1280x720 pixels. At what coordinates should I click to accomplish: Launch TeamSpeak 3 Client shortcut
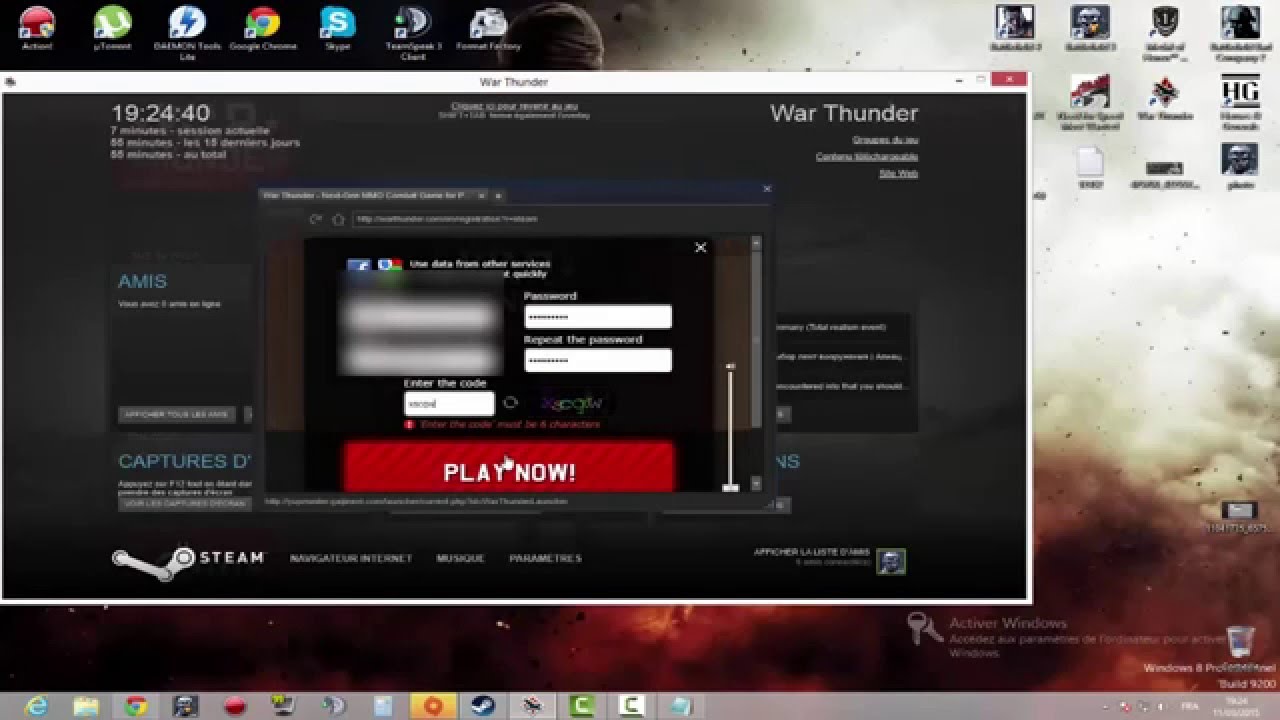pyautogui.click(x=413, y=33)
